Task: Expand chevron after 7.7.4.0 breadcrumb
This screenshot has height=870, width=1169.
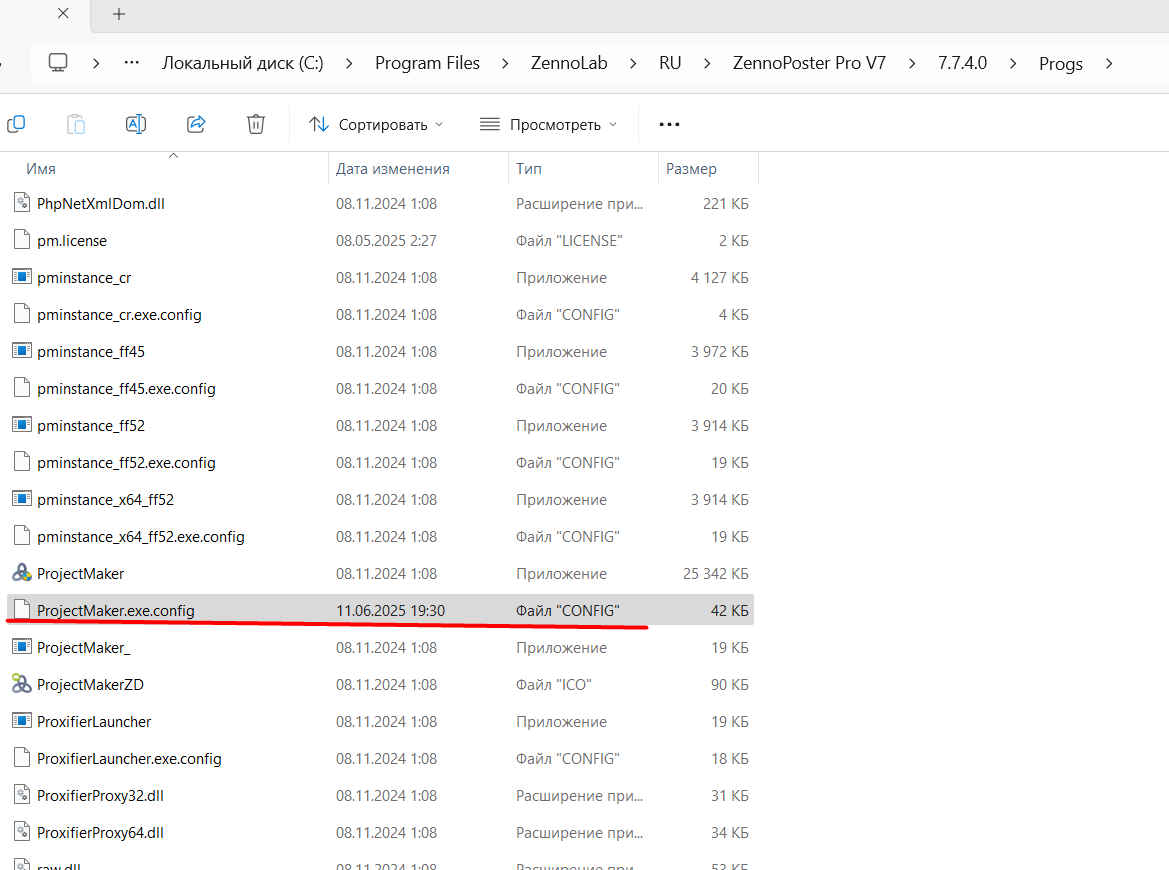Action: pos(1013,63)
